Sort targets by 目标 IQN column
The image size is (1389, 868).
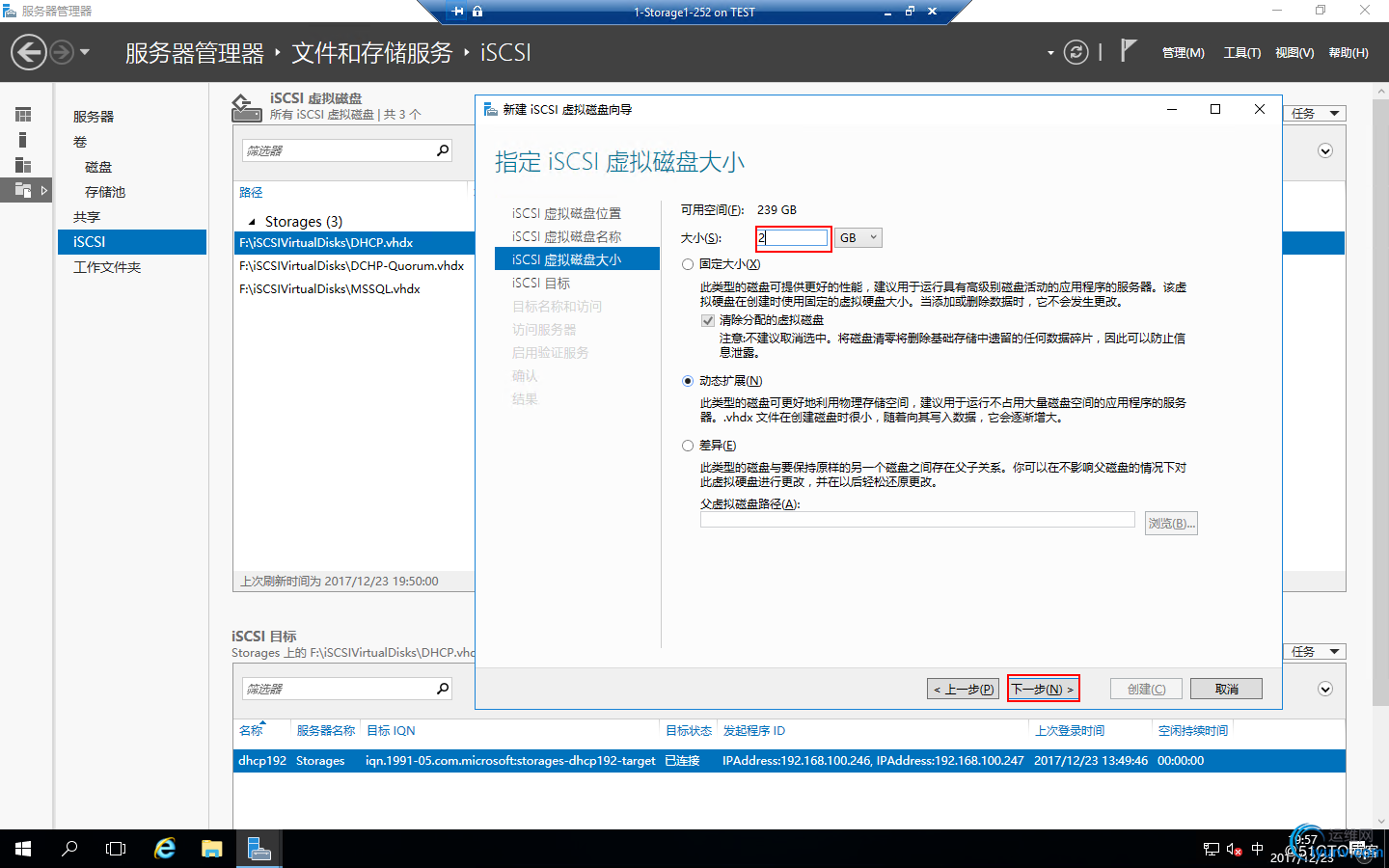[391, 731]
